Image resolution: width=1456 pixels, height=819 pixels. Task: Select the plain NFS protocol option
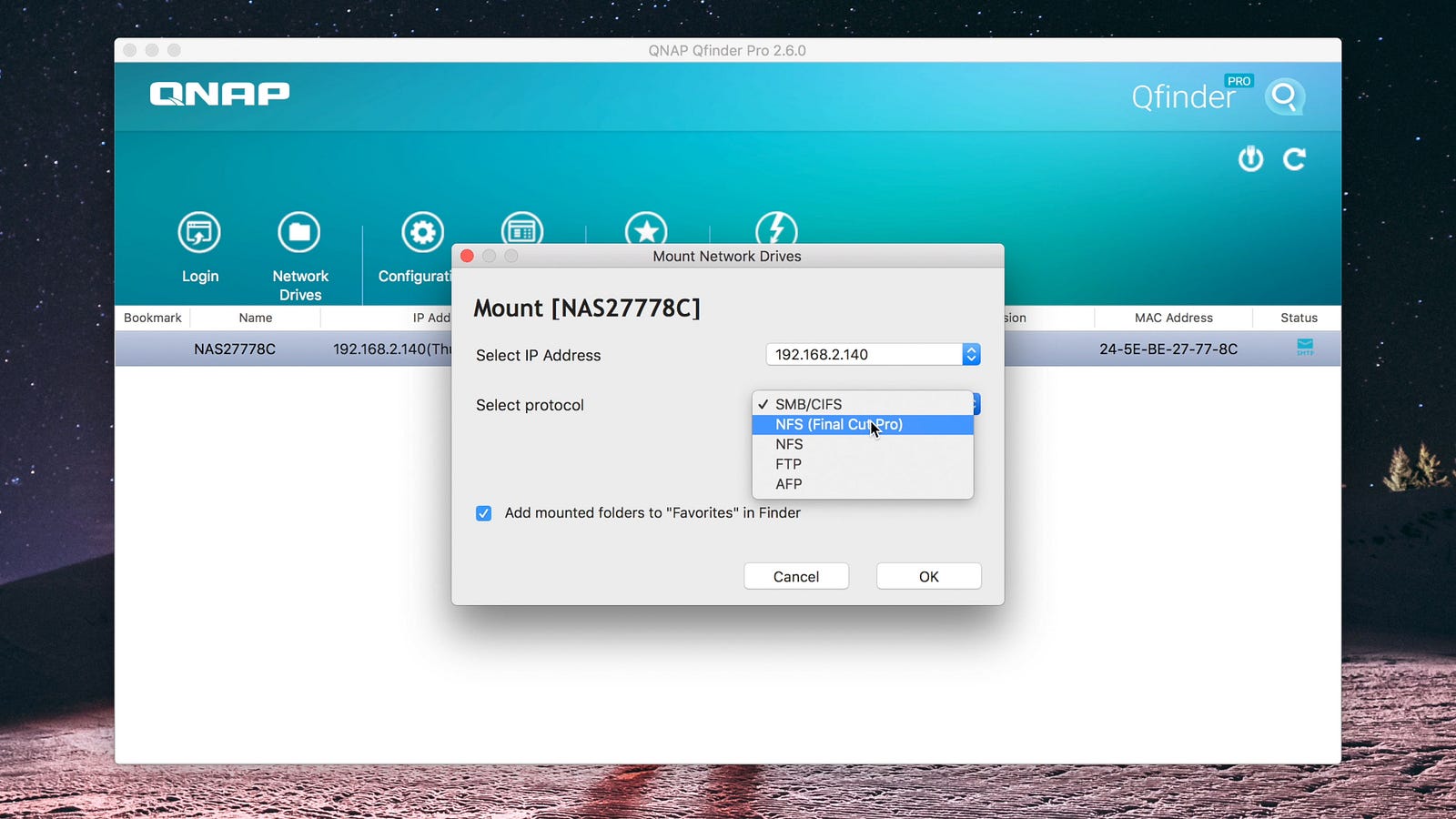pos(863,444)
